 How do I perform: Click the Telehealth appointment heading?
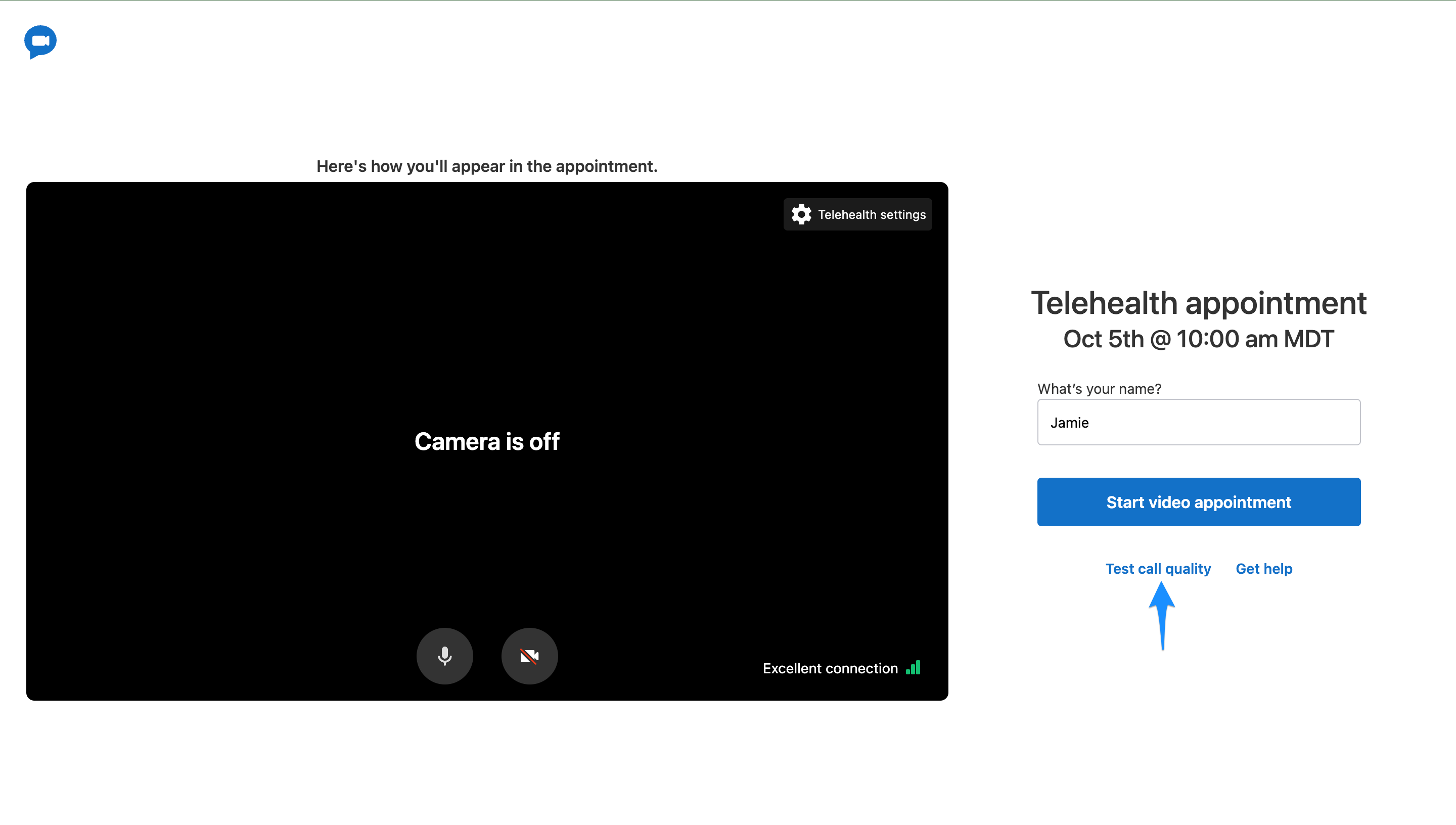1199,303
